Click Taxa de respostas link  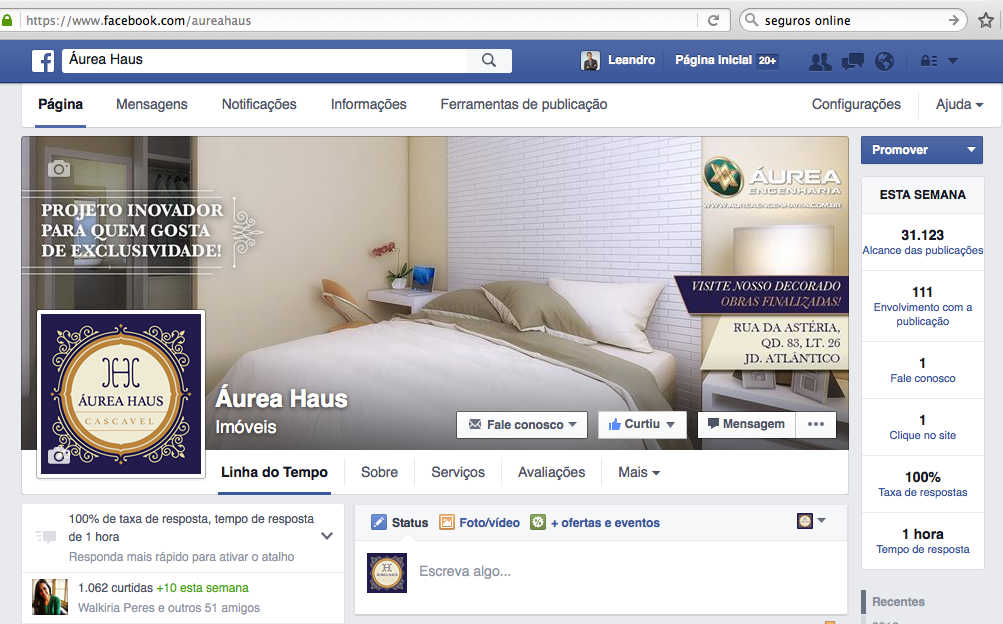pyautogui.click(x=922, y=492)
